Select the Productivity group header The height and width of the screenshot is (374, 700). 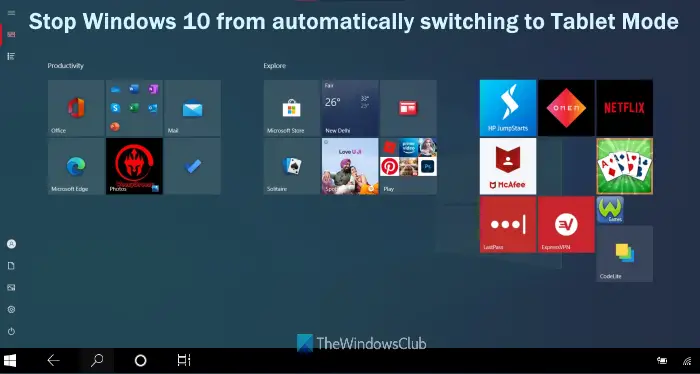coord(66,66)
